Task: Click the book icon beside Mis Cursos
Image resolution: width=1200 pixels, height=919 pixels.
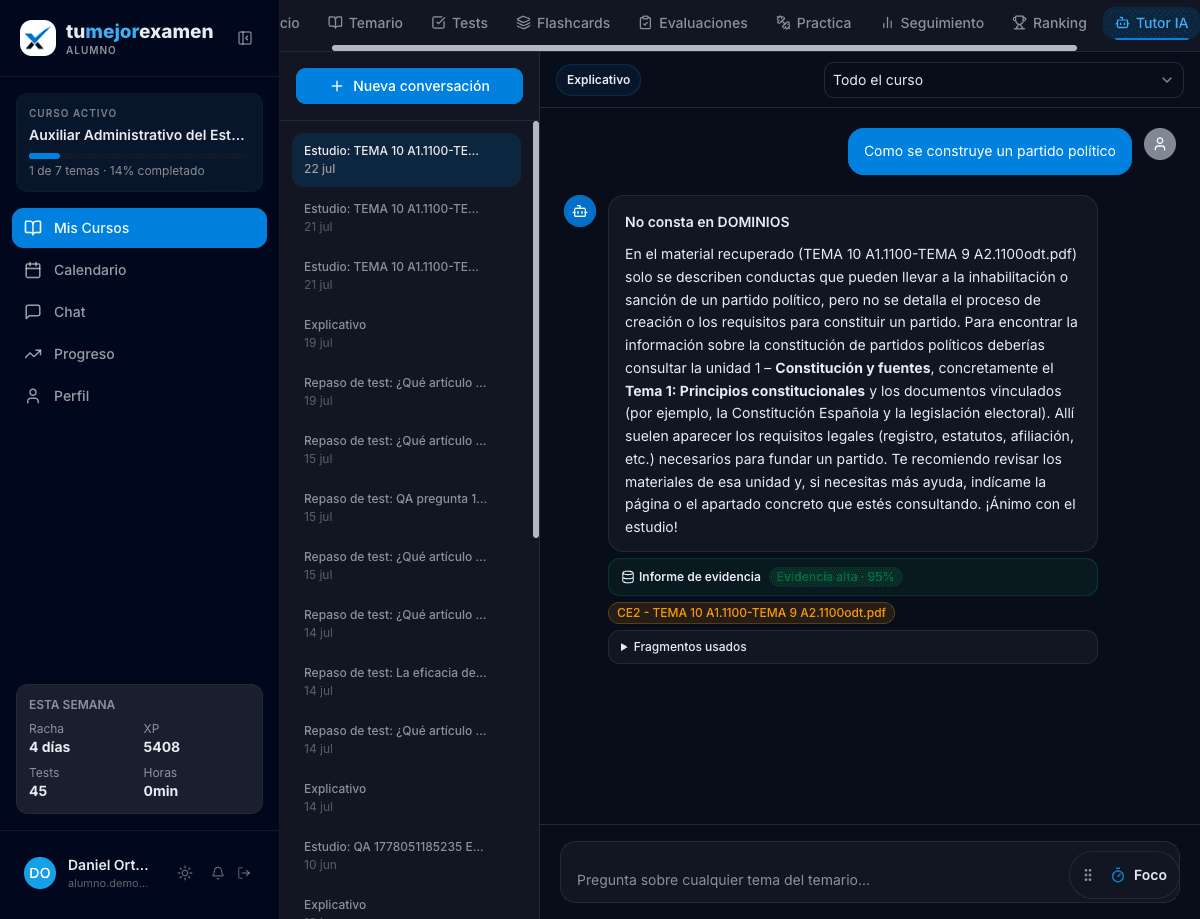Action: coord(33,228)
